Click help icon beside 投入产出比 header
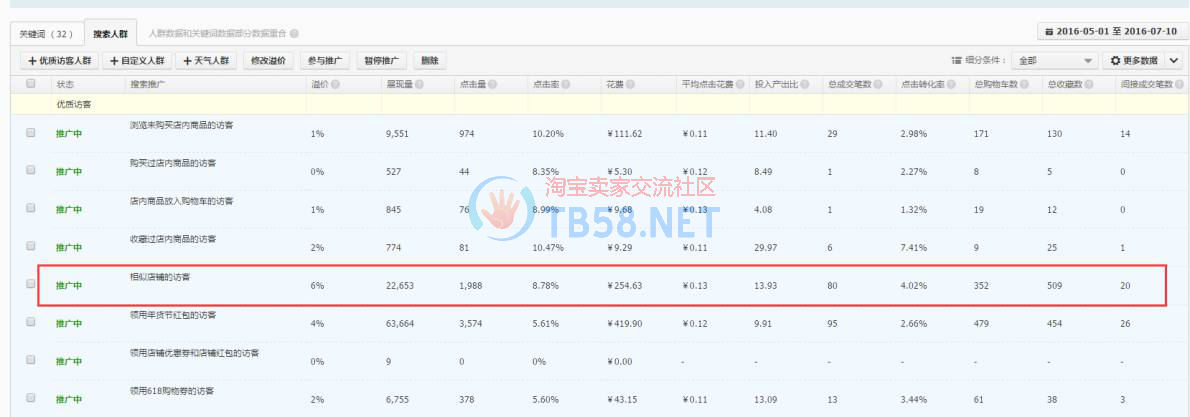Viewport: 1190px width, 417px height. click(803, 84)
